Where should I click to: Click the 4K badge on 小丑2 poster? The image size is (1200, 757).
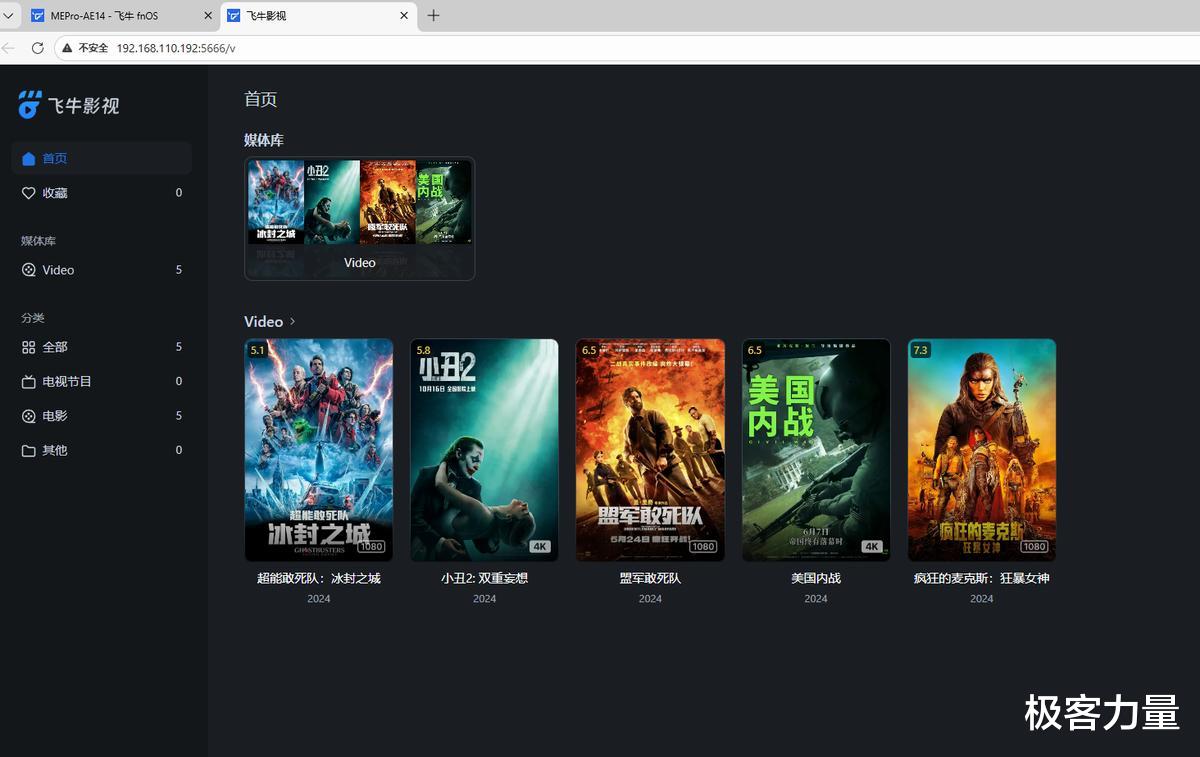[x=540, y=547]
